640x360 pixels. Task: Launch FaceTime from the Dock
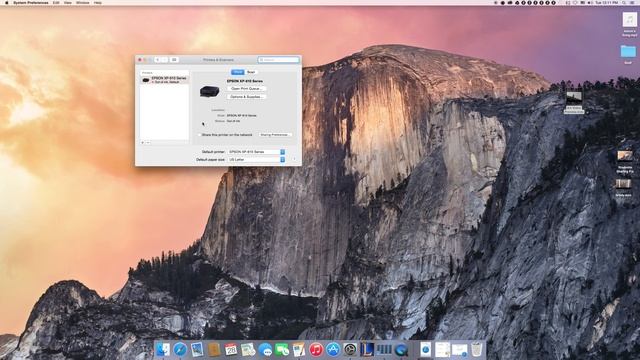pyautogui.click(x=282, y=350)
